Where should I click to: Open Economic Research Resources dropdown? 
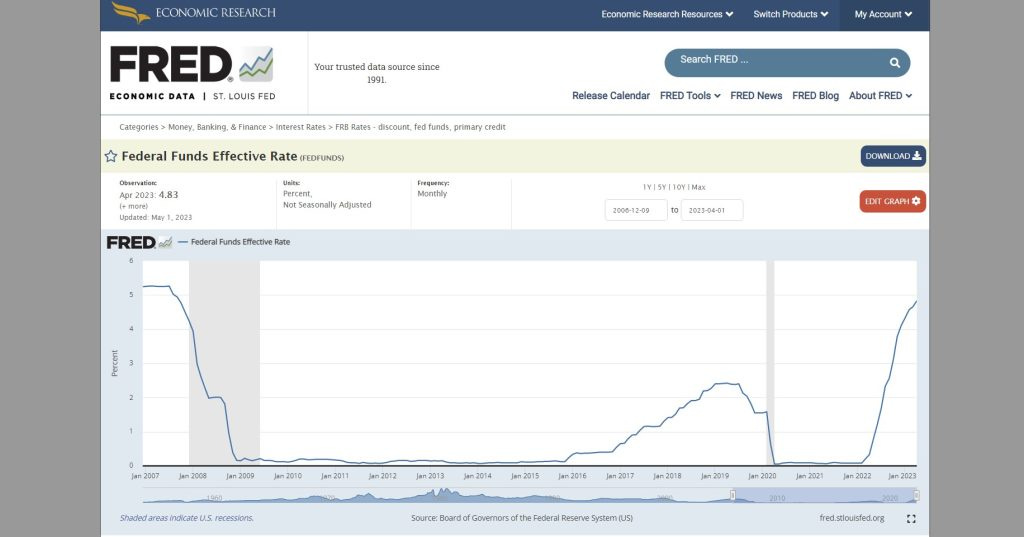(x=667, y=14)
